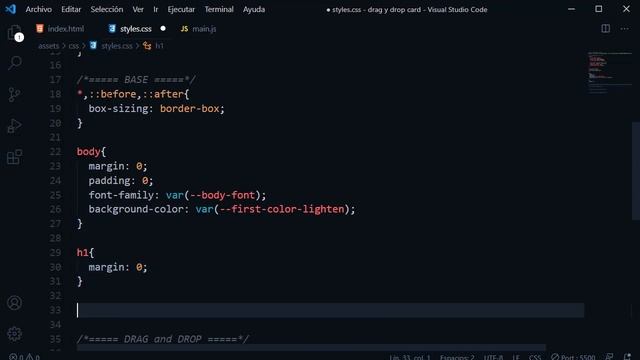Click the h1 symbol breadcrumb
Viewport: 640px width, 360px height.
[x=153, y=46]
